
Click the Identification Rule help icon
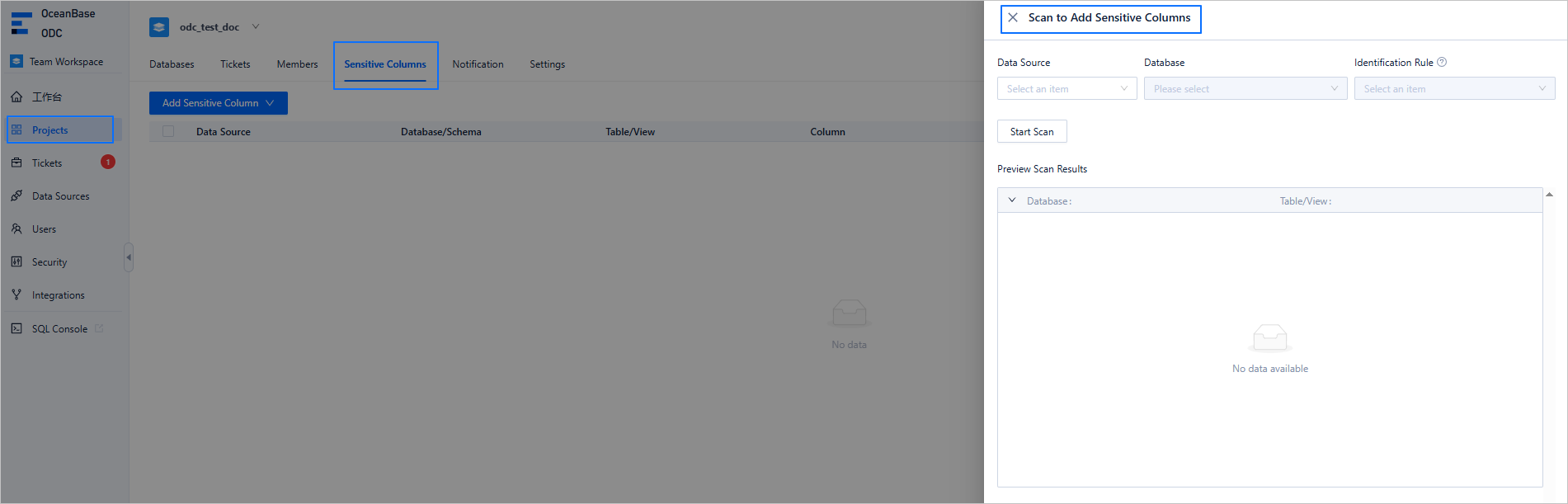(1442, 62)
